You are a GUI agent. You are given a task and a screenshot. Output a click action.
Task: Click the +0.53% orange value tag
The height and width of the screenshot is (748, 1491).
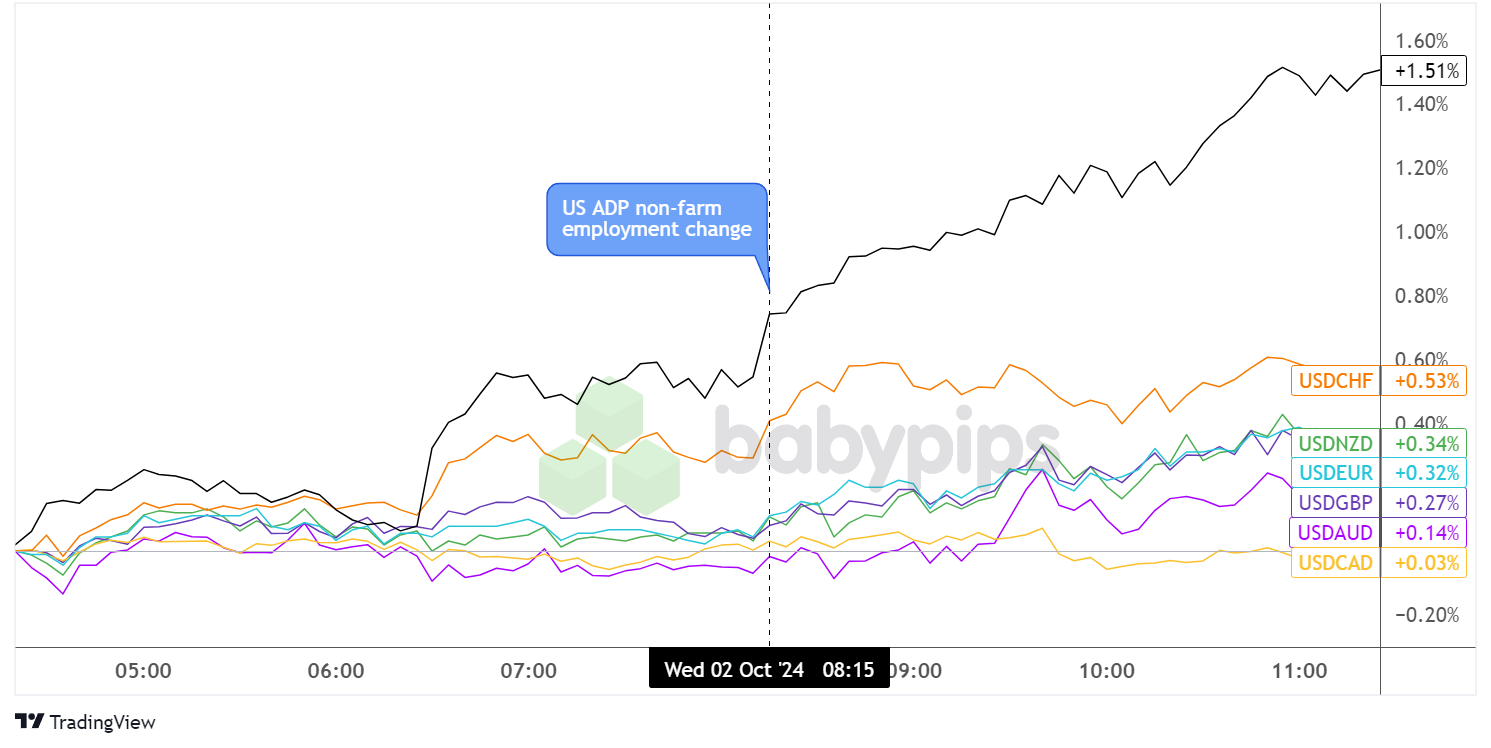click(1423, 381)
